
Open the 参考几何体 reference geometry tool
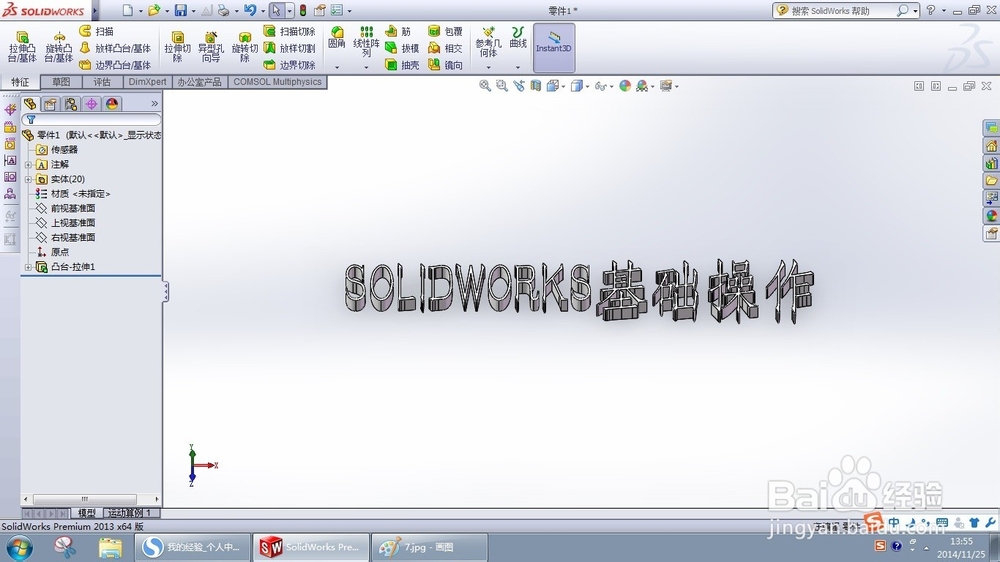489,41
